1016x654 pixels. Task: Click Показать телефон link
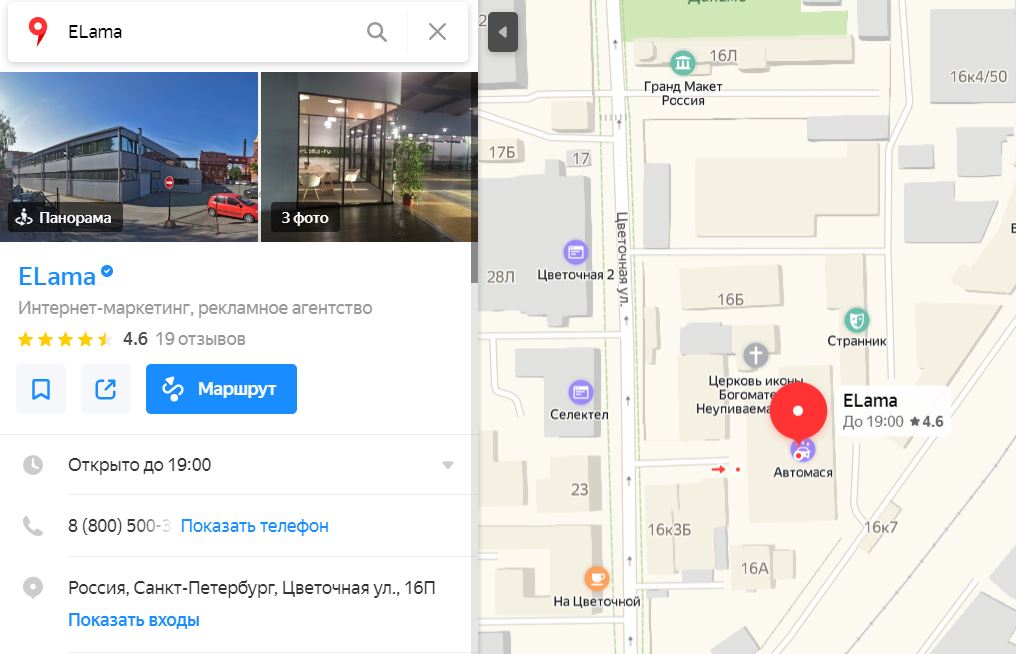coord(255,526)
